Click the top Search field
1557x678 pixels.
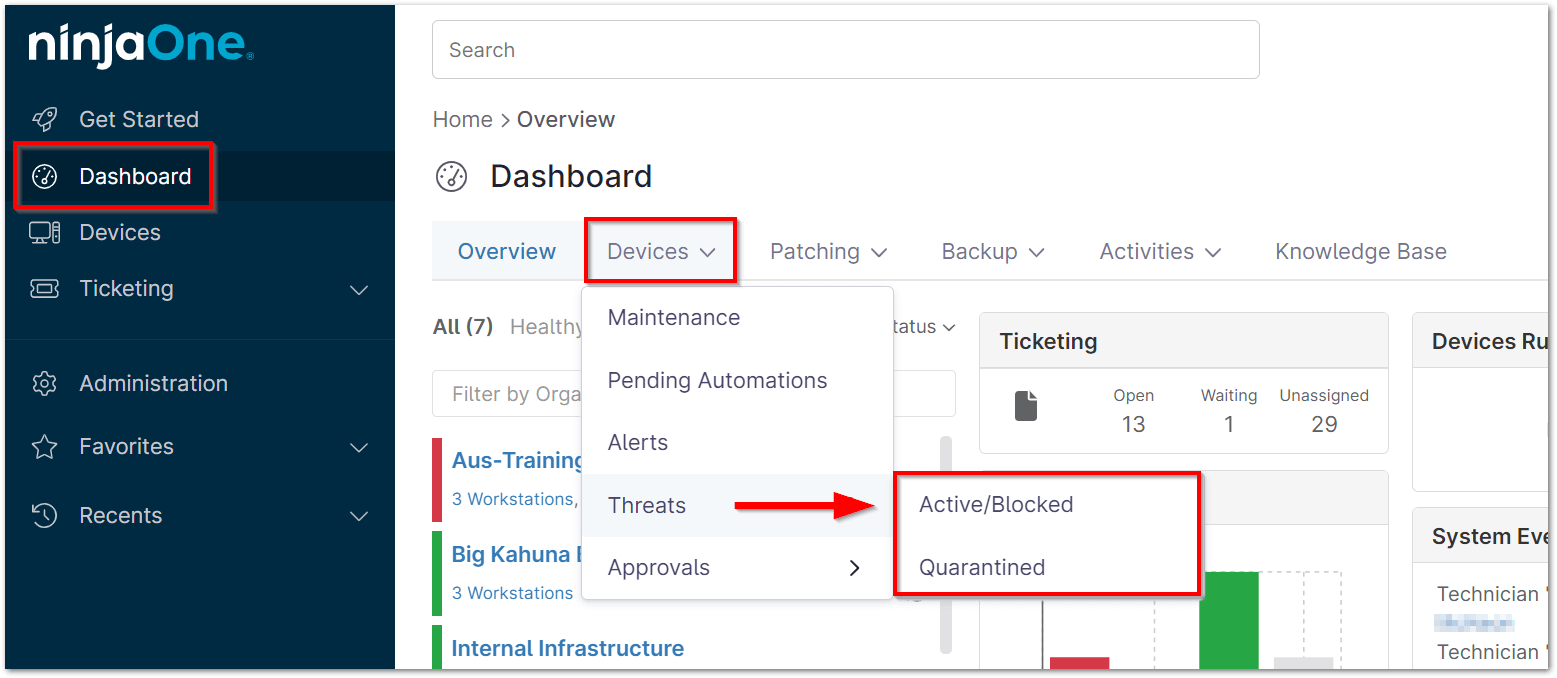pyautogui.click(x=845, y=50)
